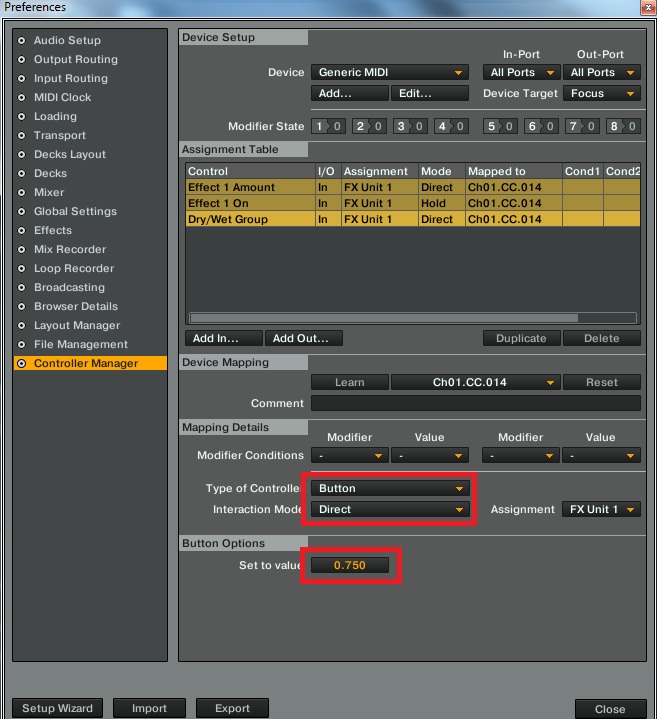This screenshot has width=657, height=719.
Task: Click the Add Out... button
Action: (x=304, y=338)
